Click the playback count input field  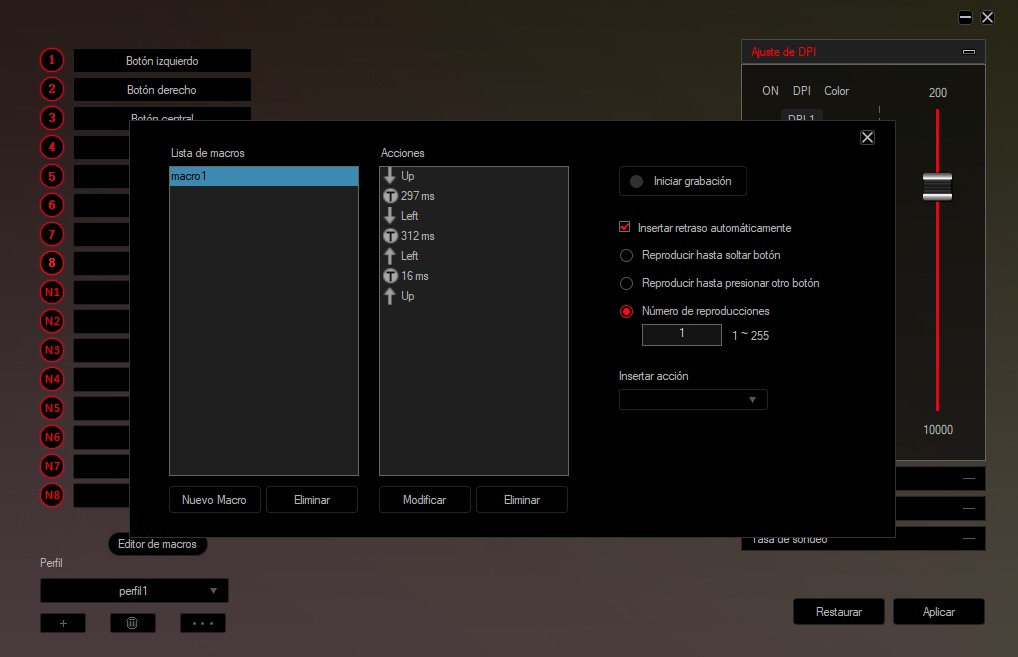(682, 334)
